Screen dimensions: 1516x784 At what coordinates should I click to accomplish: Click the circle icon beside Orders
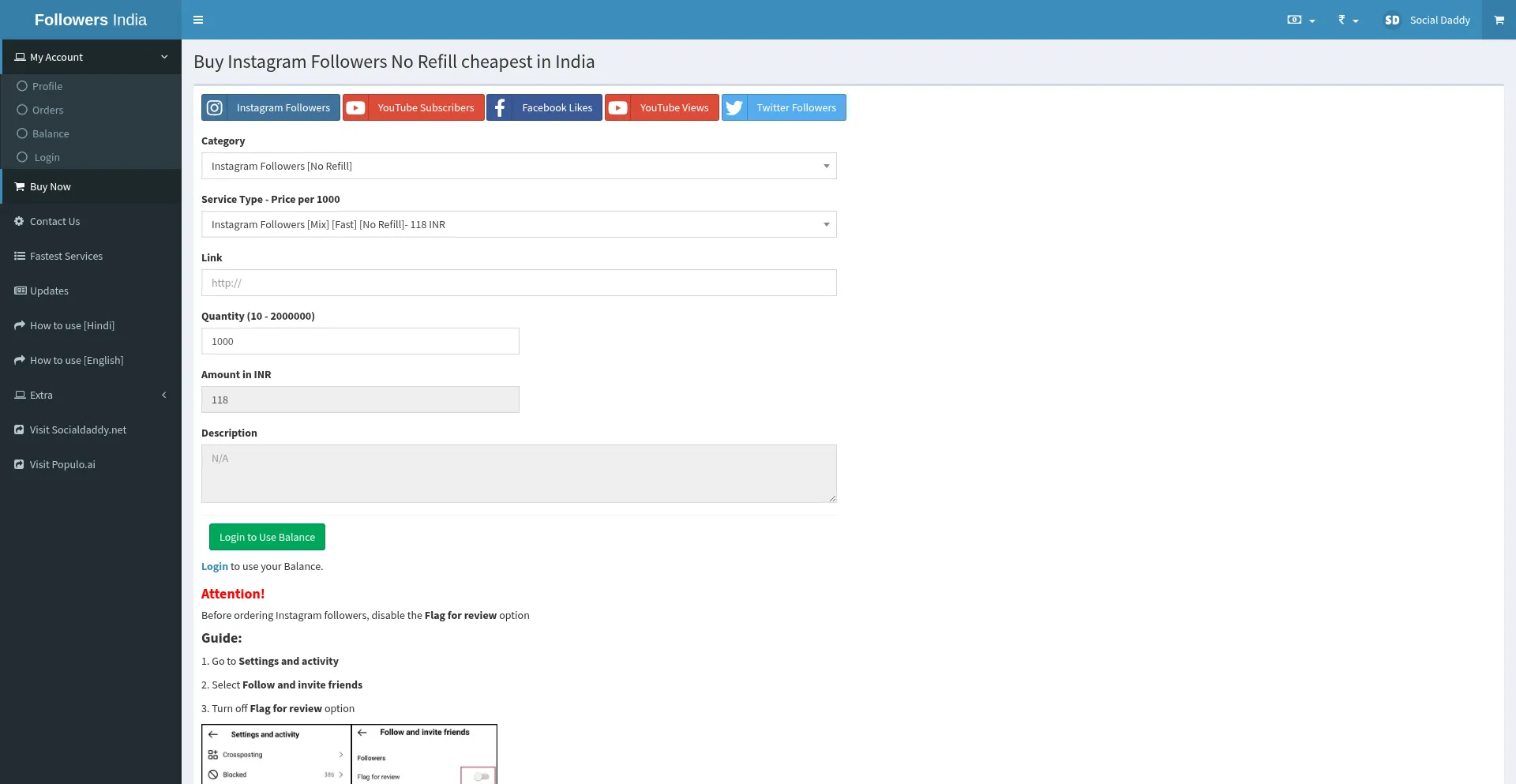(x=22, y=110)
